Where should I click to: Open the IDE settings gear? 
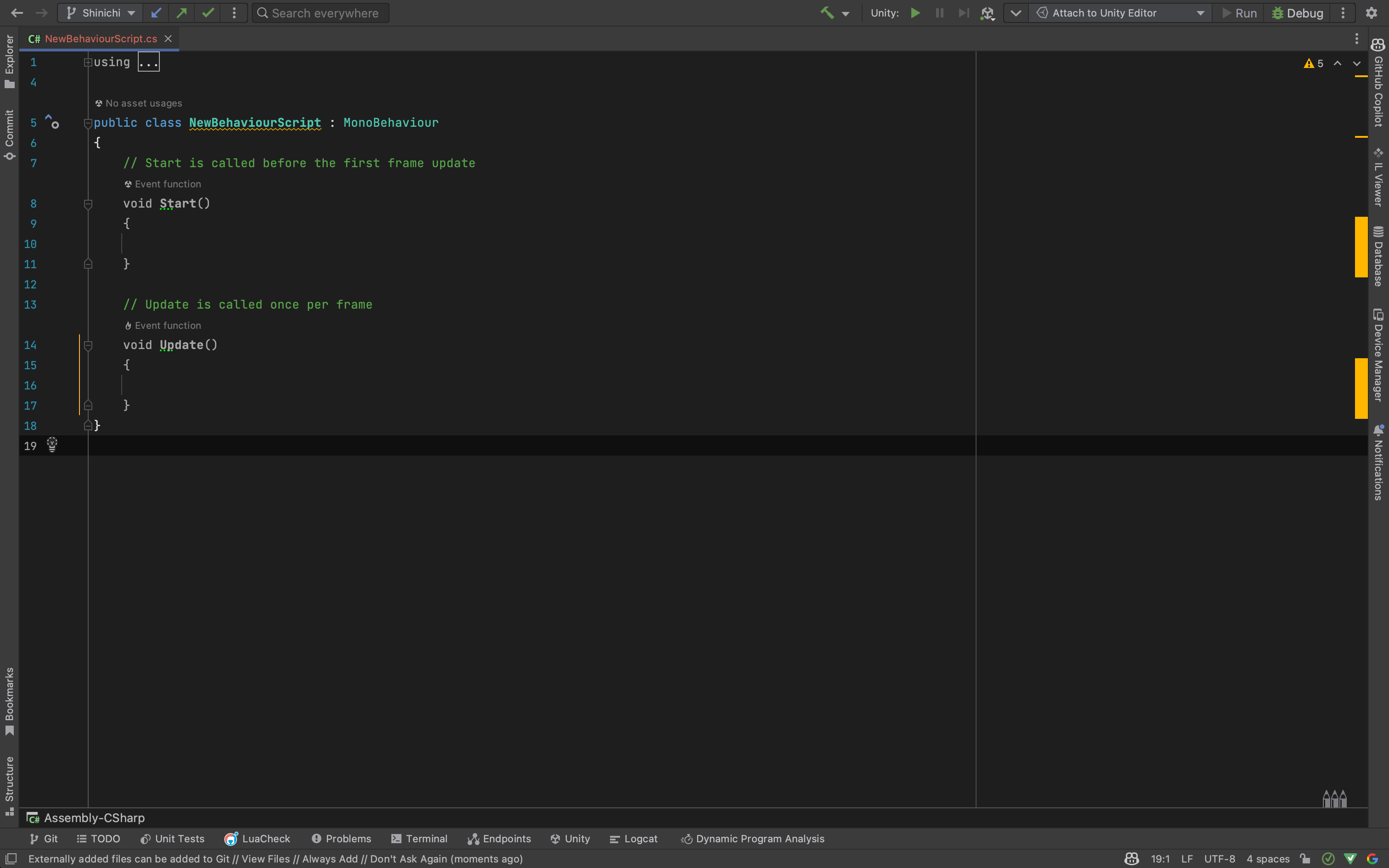click(x=1371, y=13)
